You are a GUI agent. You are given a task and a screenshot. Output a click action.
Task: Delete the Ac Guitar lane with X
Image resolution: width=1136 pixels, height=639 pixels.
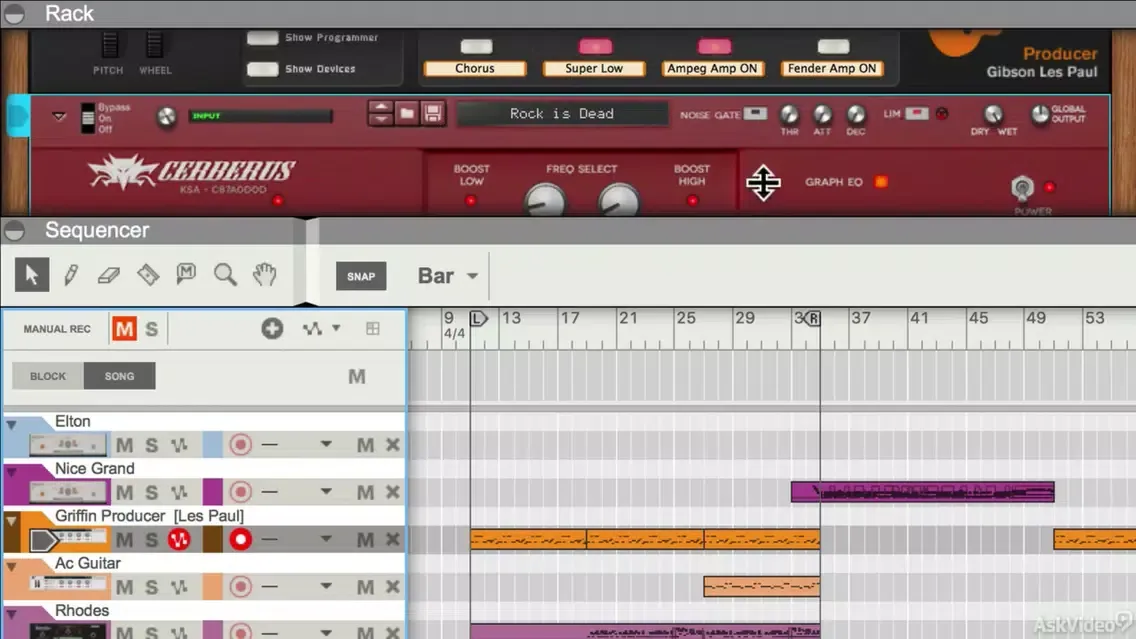pos(393,586)
